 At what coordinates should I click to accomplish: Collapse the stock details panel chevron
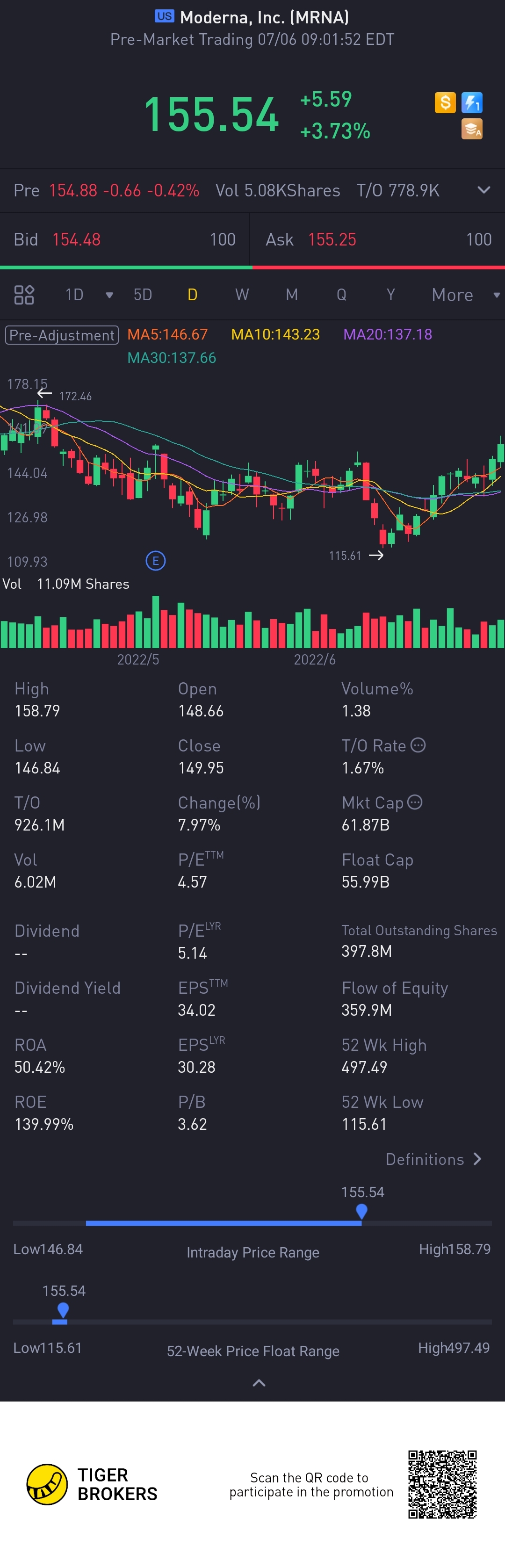point(259,1383)
